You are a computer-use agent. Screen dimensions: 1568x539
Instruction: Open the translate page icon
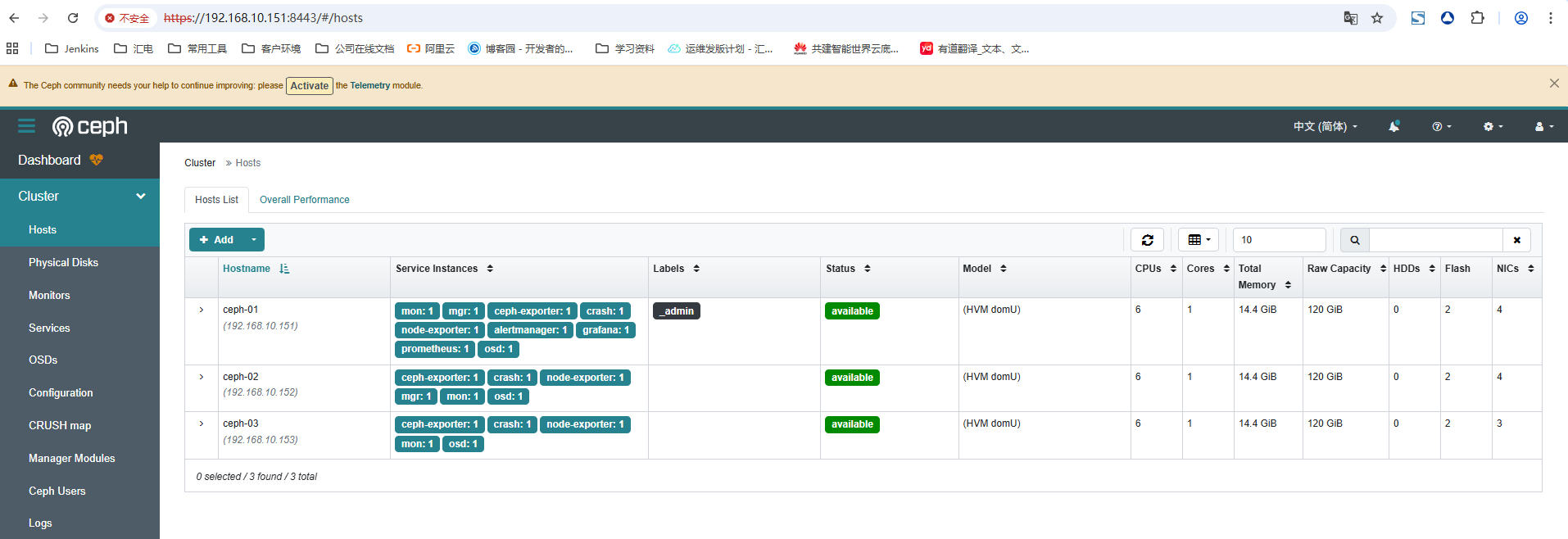[x=1351, y=18]
